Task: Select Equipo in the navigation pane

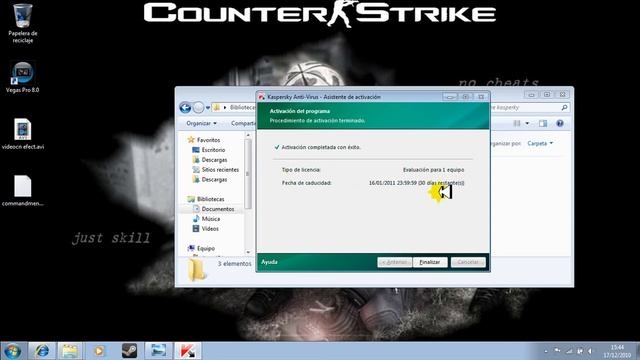Action: 201,248
